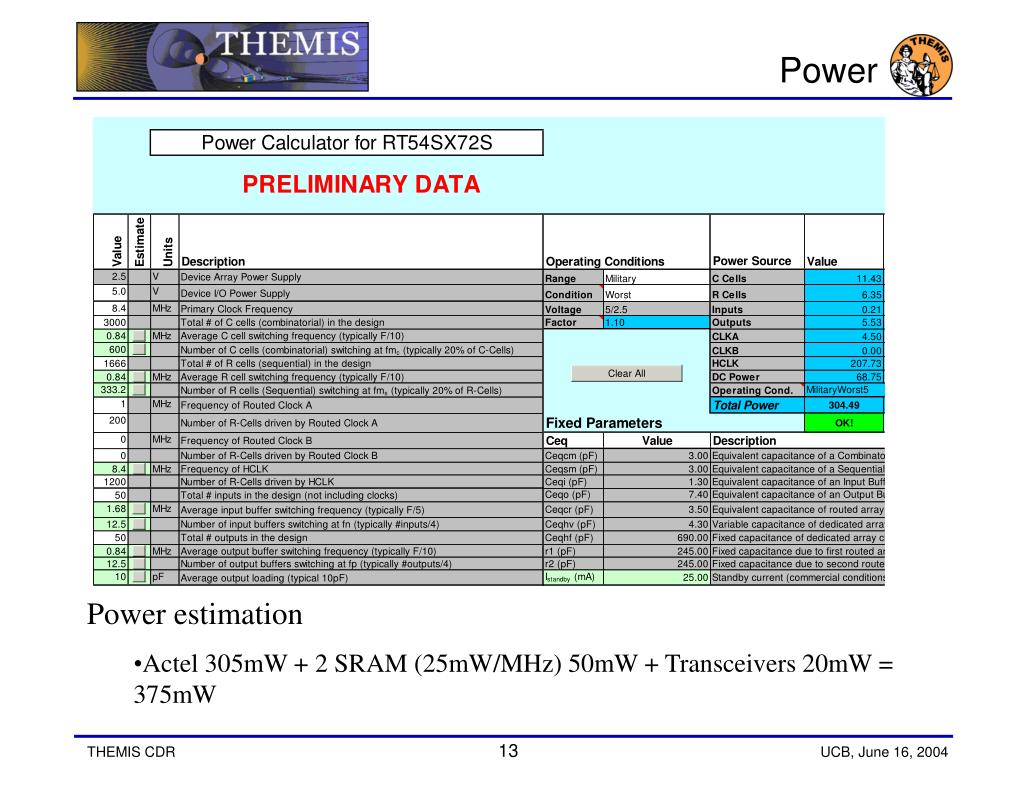Select the Ceqo (pF) value 7.40
Image resolution: width=1024 pixels, height=791 pixels.
(x=656, y=494)
